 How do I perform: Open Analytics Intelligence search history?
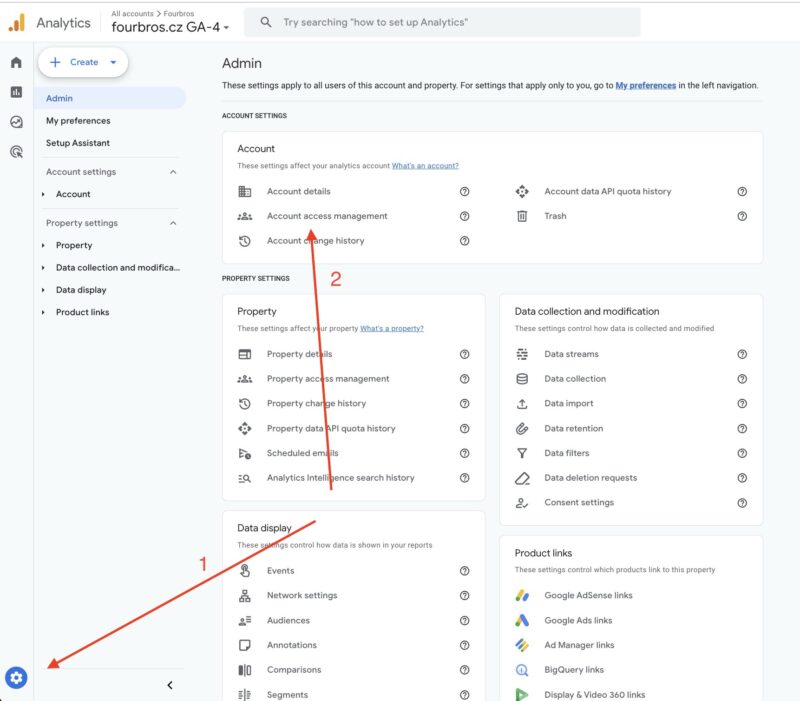click(x=340, y=478)
